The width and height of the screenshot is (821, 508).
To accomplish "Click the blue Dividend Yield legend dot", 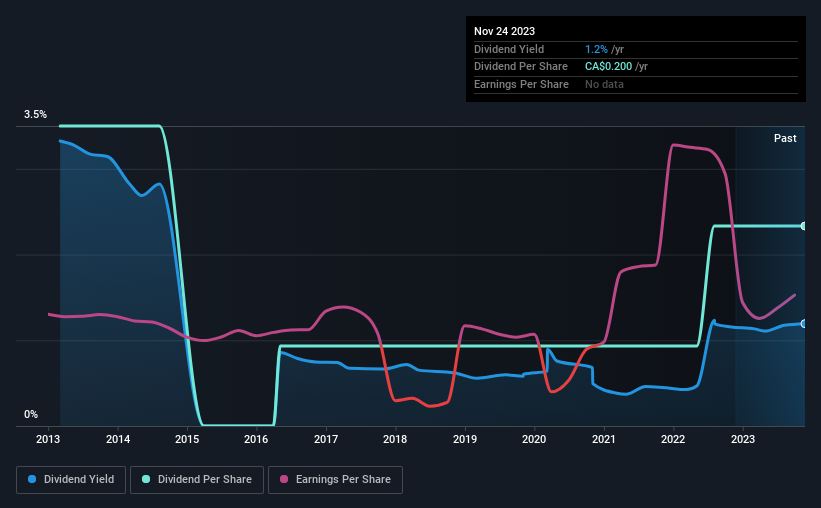I will [x=32, y=479].
